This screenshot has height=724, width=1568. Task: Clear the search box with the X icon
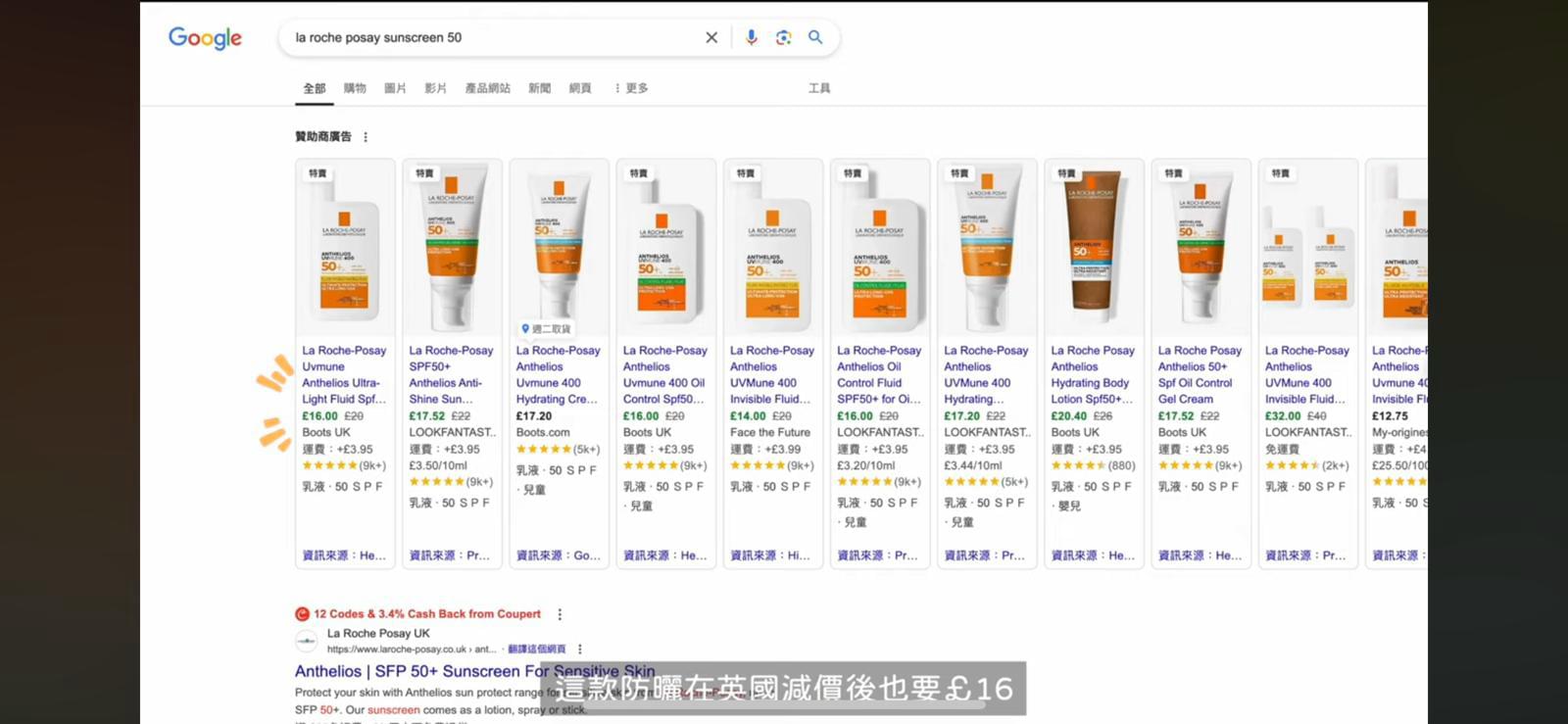coord(711,37)
